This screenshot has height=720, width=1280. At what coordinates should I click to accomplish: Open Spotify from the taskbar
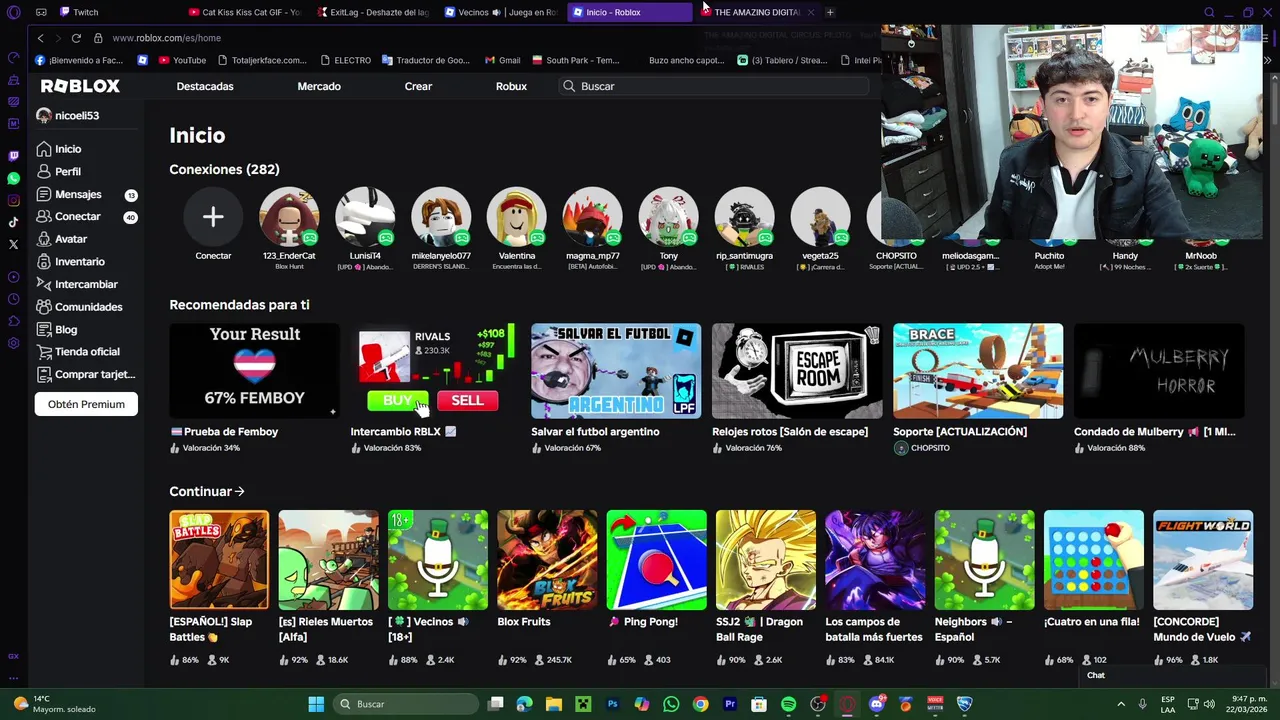coord(788,704)
